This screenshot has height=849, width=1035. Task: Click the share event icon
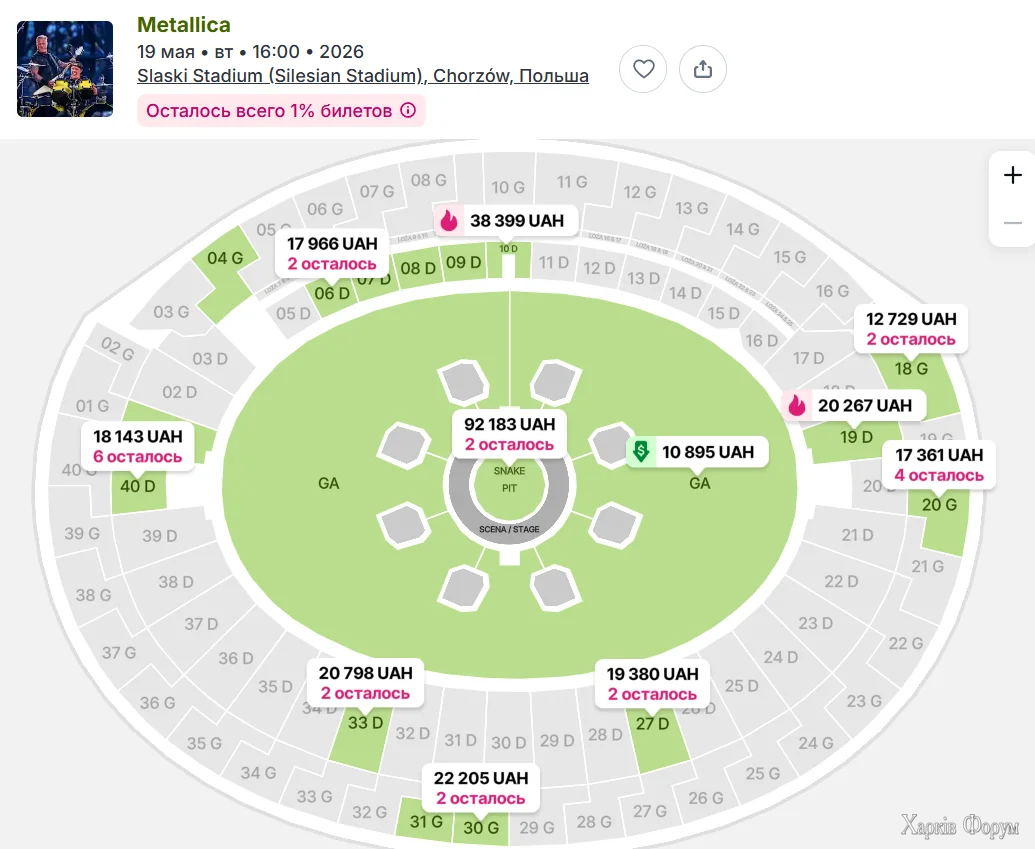(703, 69)
